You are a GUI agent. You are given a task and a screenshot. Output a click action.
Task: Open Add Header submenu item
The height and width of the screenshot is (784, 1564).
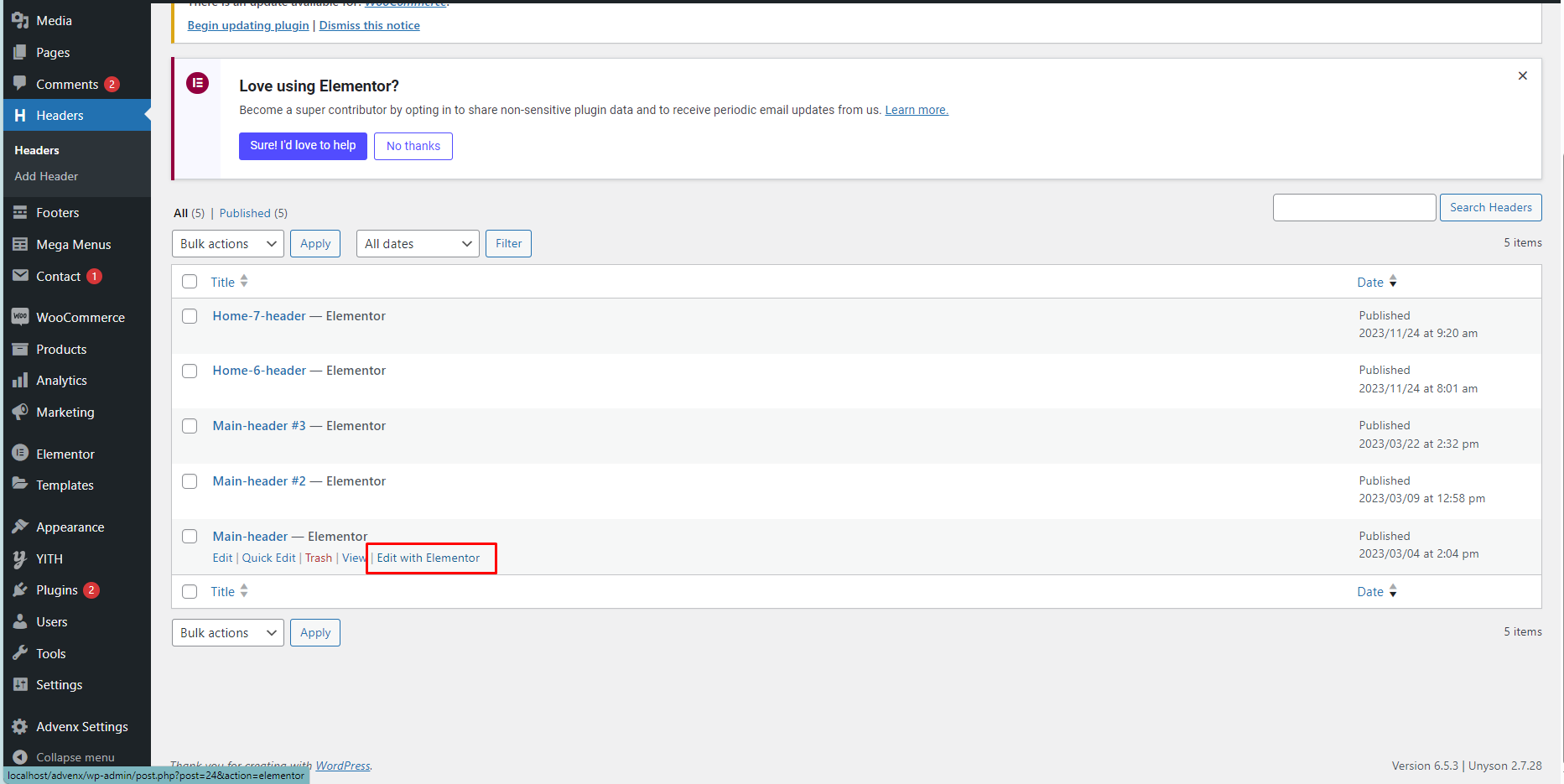point(46,176)
